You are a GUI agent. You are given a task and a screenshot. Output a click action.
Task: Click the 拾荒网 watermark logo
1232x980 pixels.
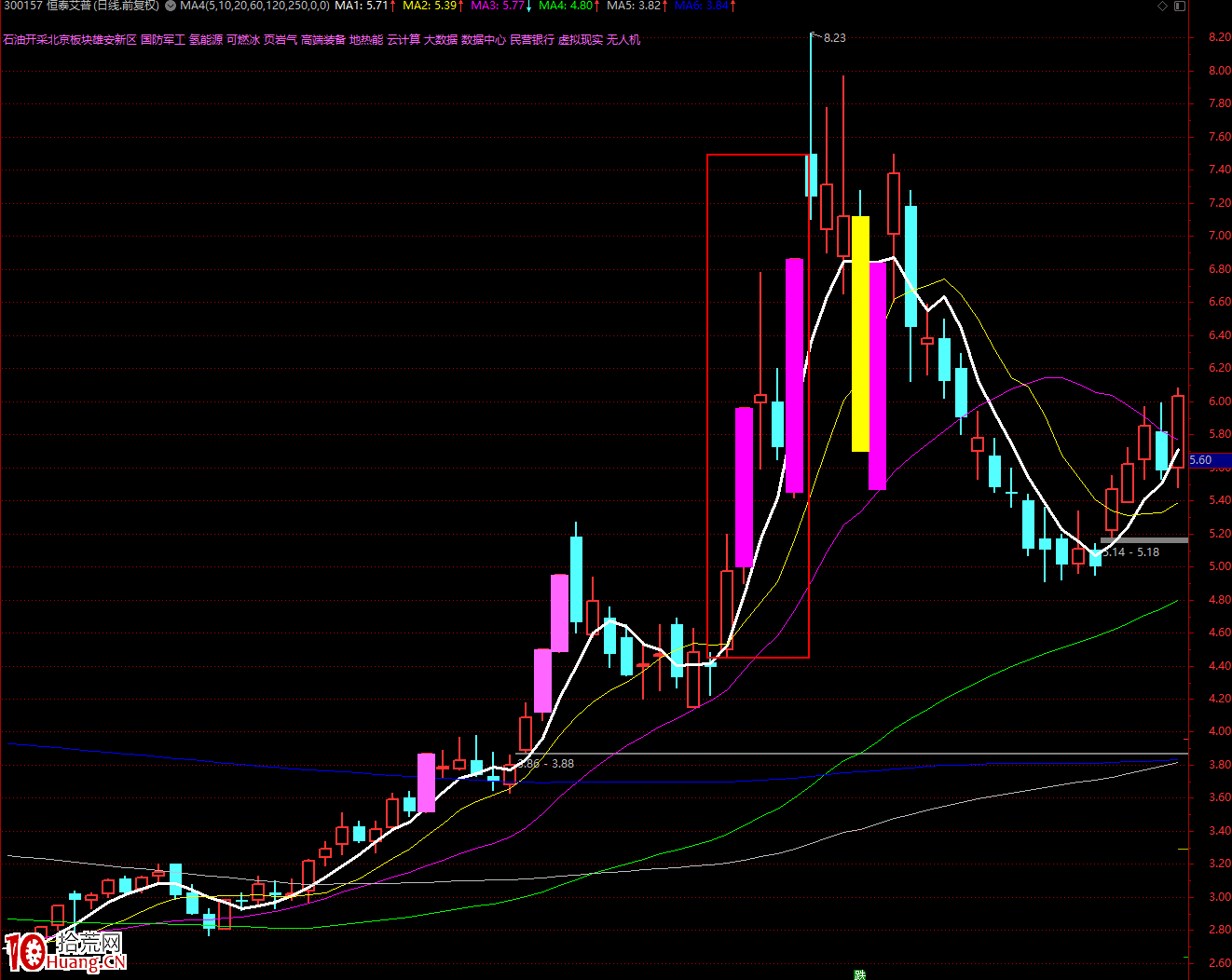tap(65, 950)
